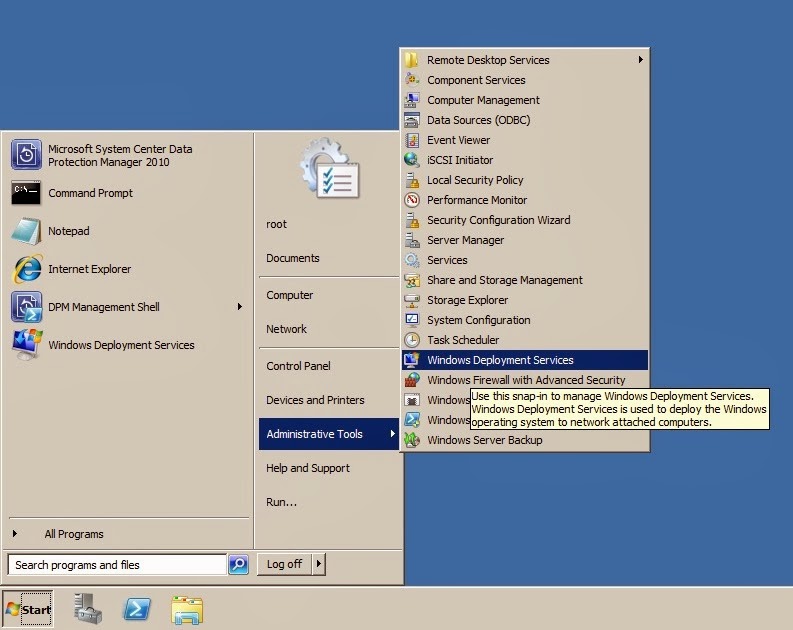Click the Share and Storage Management icon

(412, 280)
